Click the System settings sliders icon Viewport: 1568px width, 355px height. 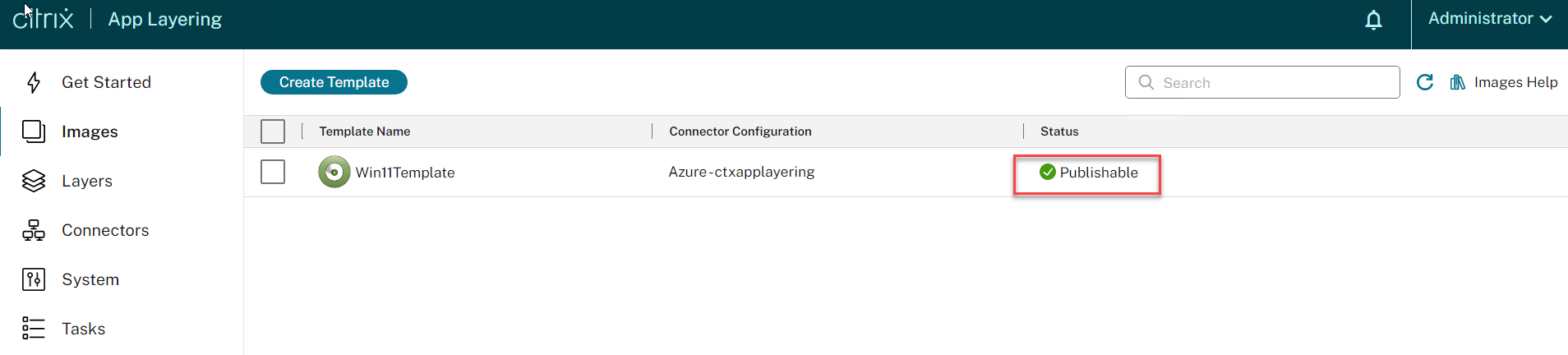coord(34,279)
